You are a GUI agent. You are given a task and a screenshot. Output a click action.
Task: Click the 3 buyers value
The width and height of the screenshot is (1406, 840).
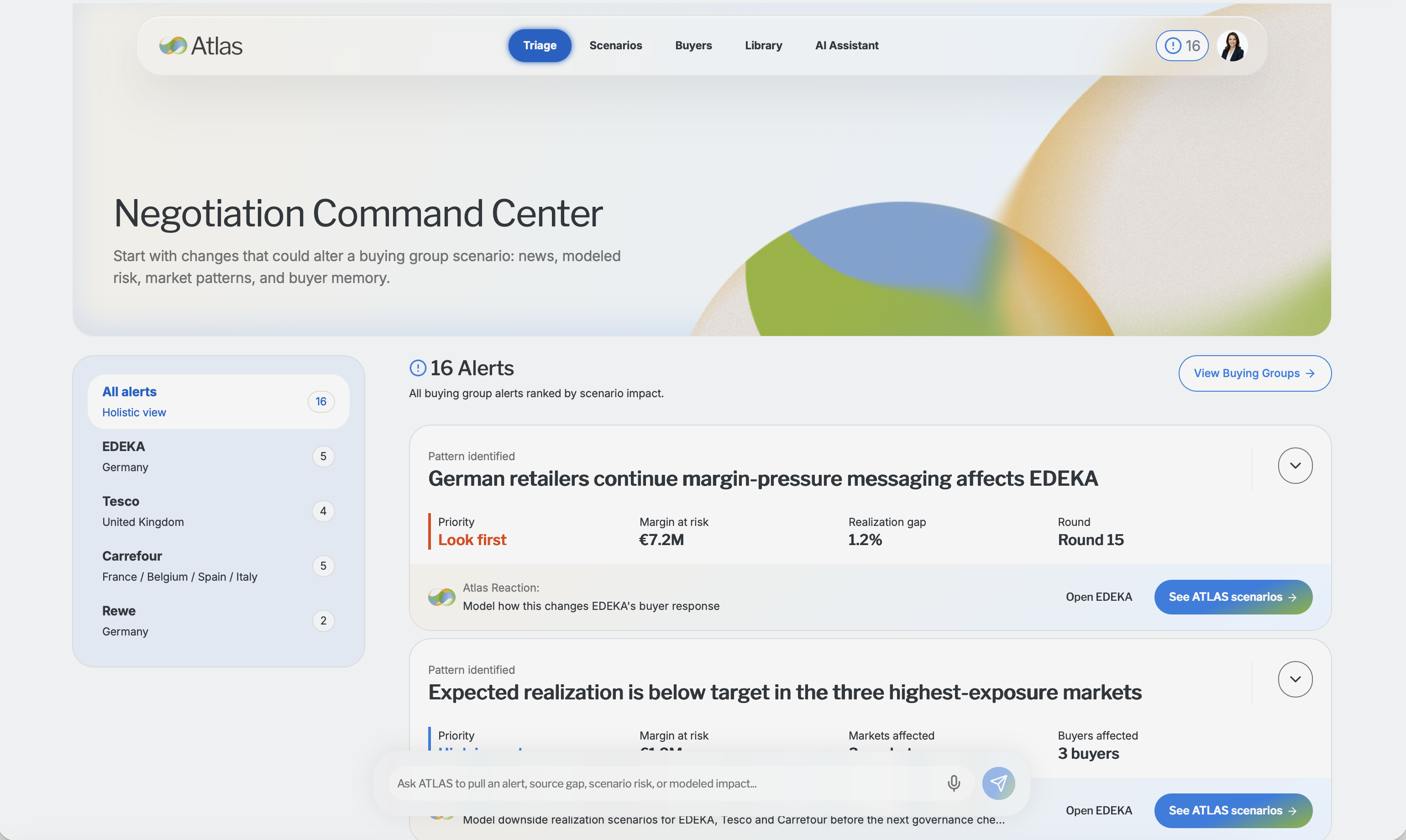[x=1088, y=753]
